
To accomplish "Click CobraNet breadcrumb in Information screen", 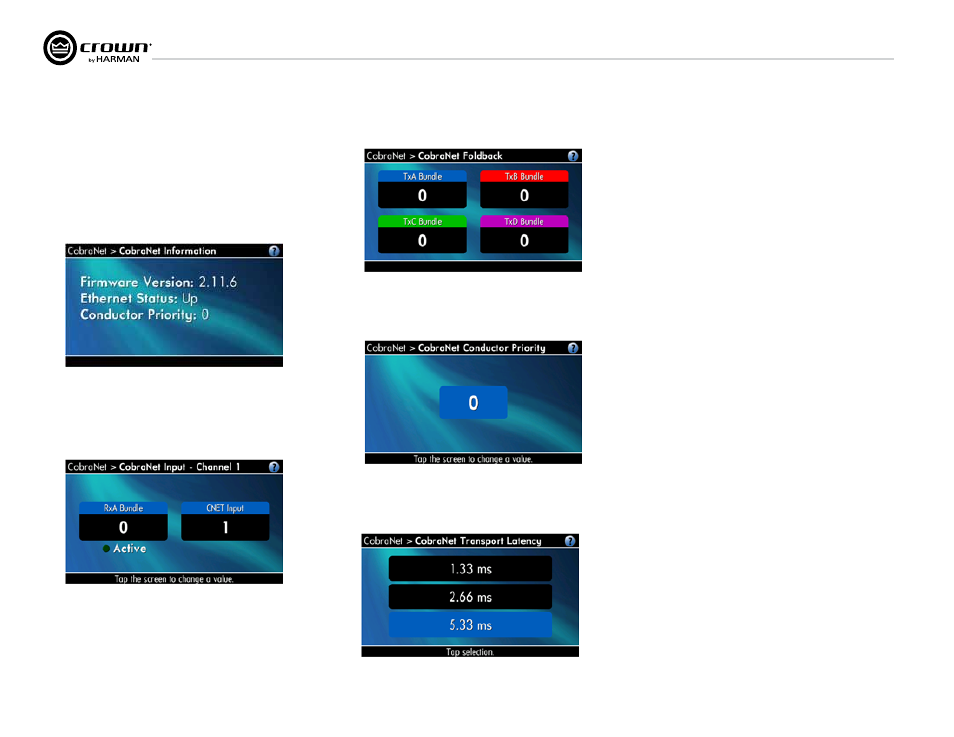I will 87,251.
